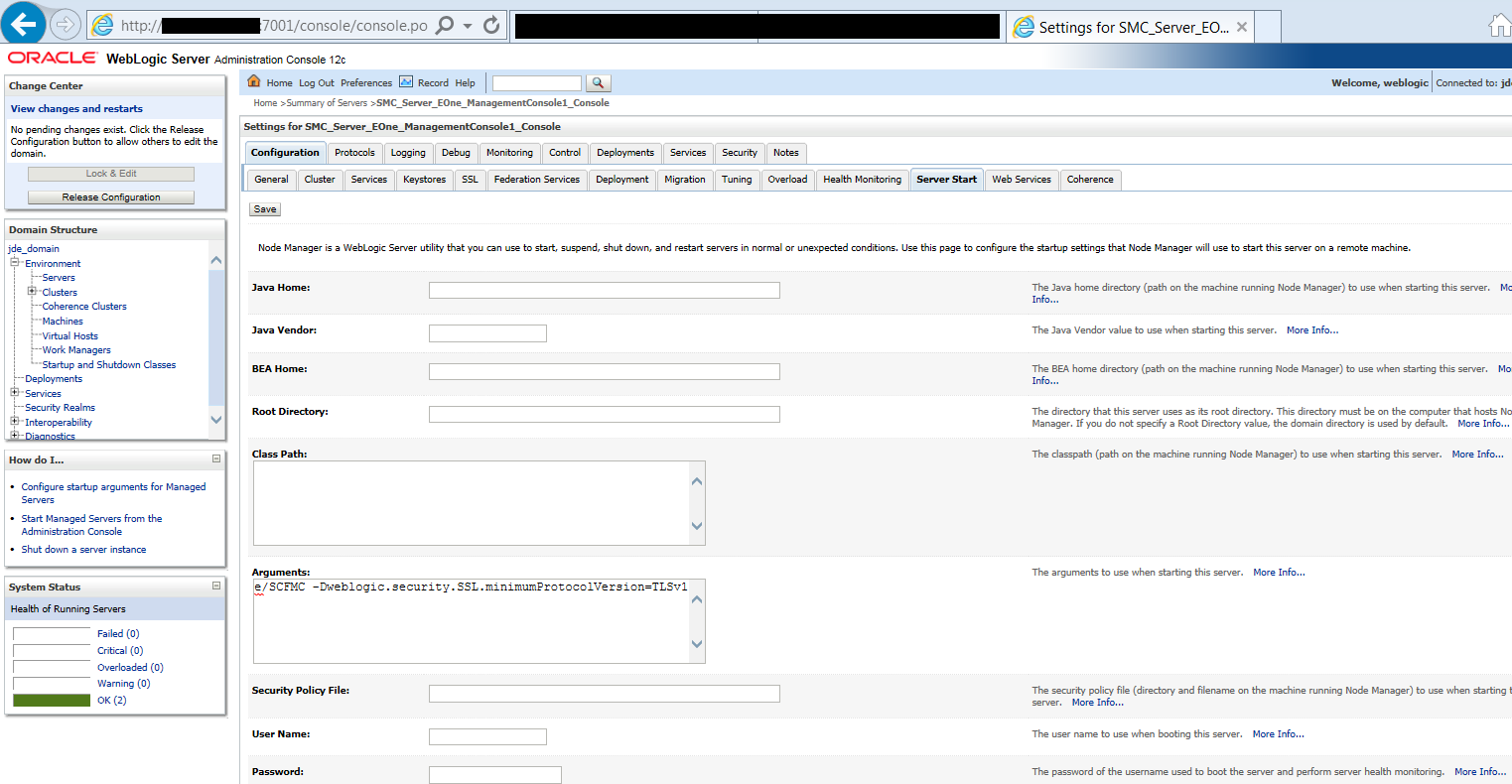The image size is (1512, 784).
Task: Click the User Name input field
Action: pyautogui.click(x=487, y=736)
